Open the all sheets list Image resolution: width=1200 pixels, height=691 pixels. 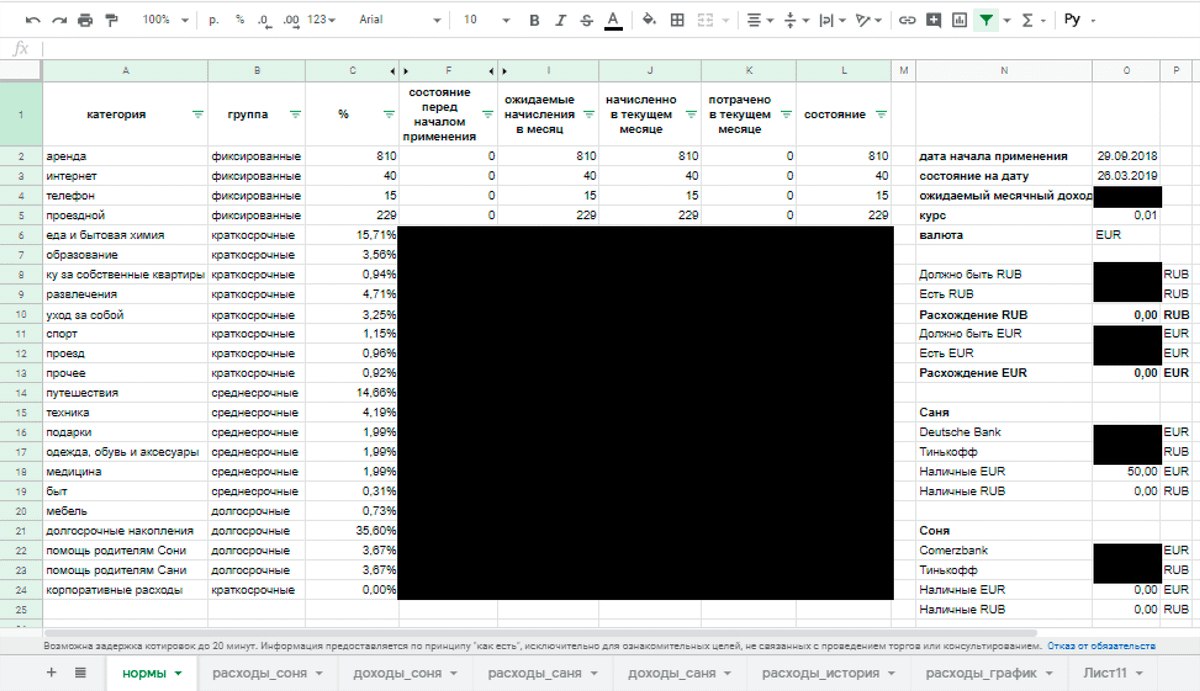[x=81, y=673]
